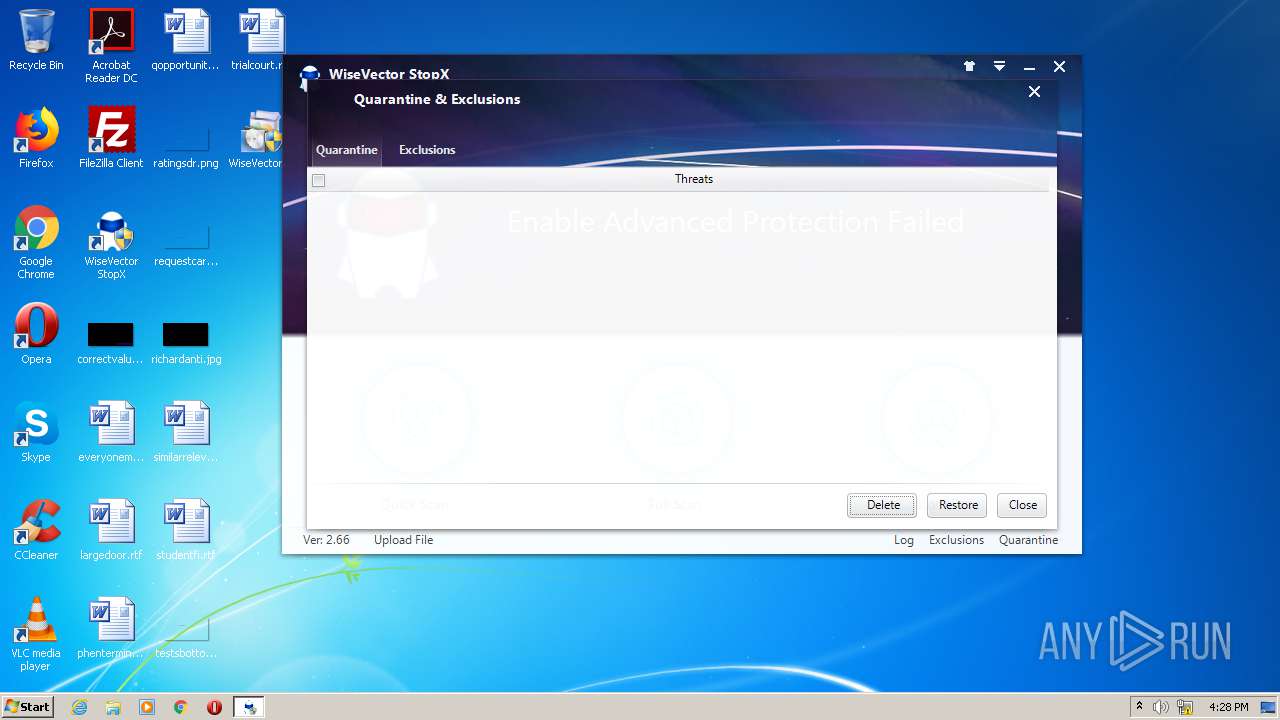Open the Quarantine link in the footer
The height and width of the screenshot is (720, 1280).
[x=1028, y=540]
